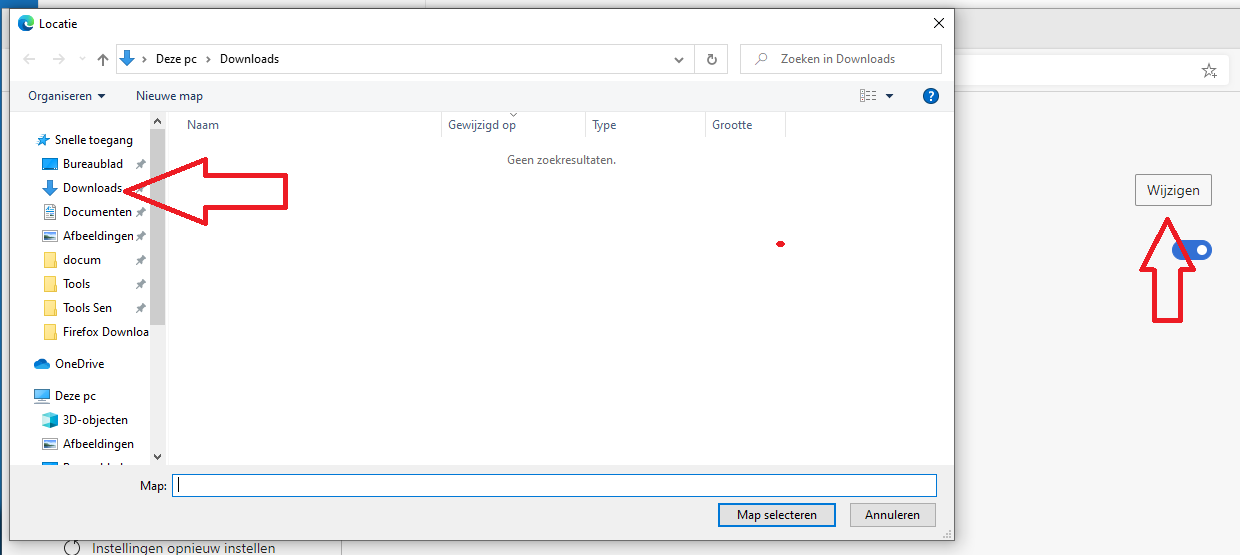
Task: Expand address bar history dropdown
Action: [x=680, y=59]
